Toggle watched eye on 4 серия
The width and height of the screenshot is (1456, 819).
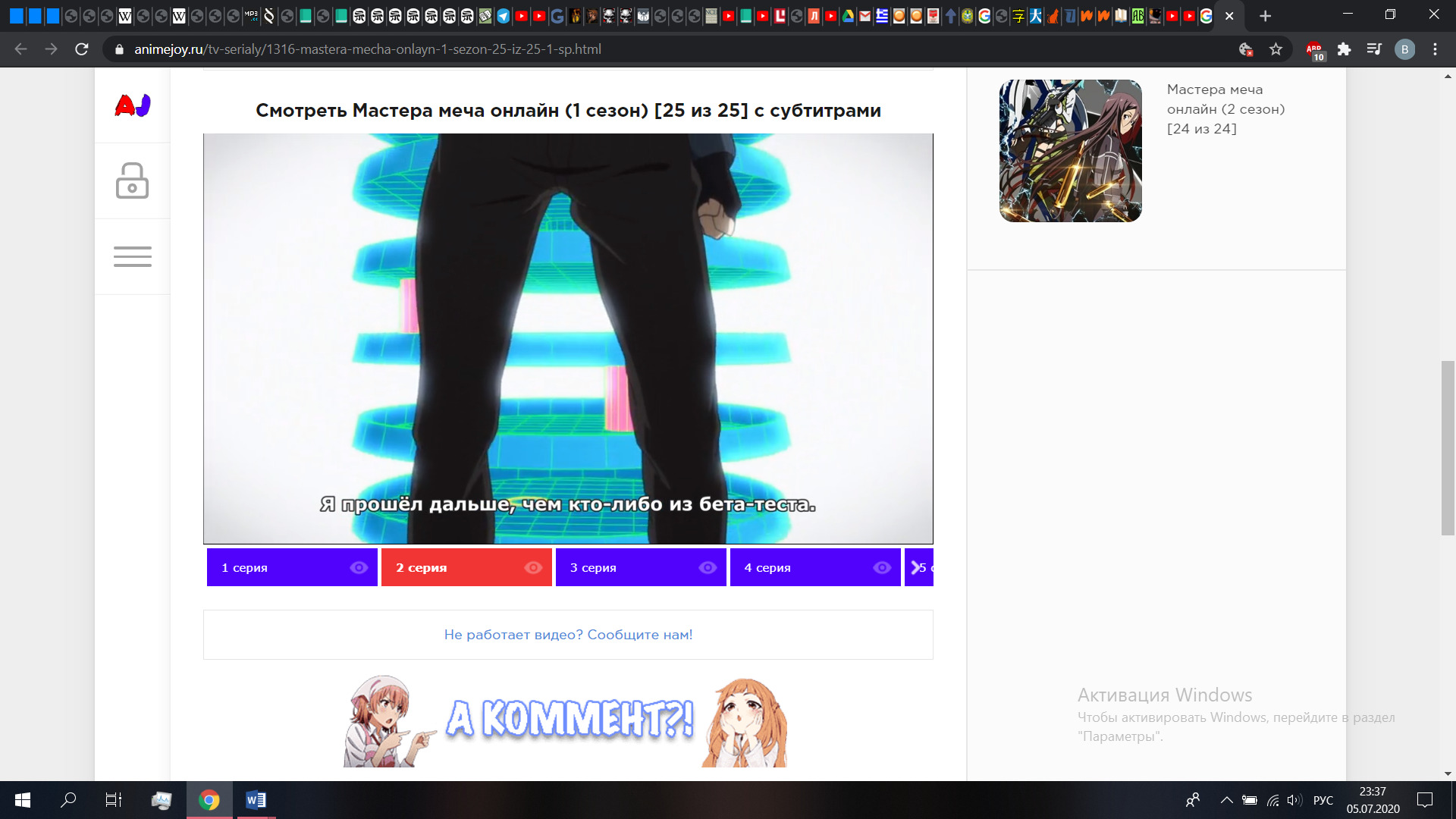882,567
